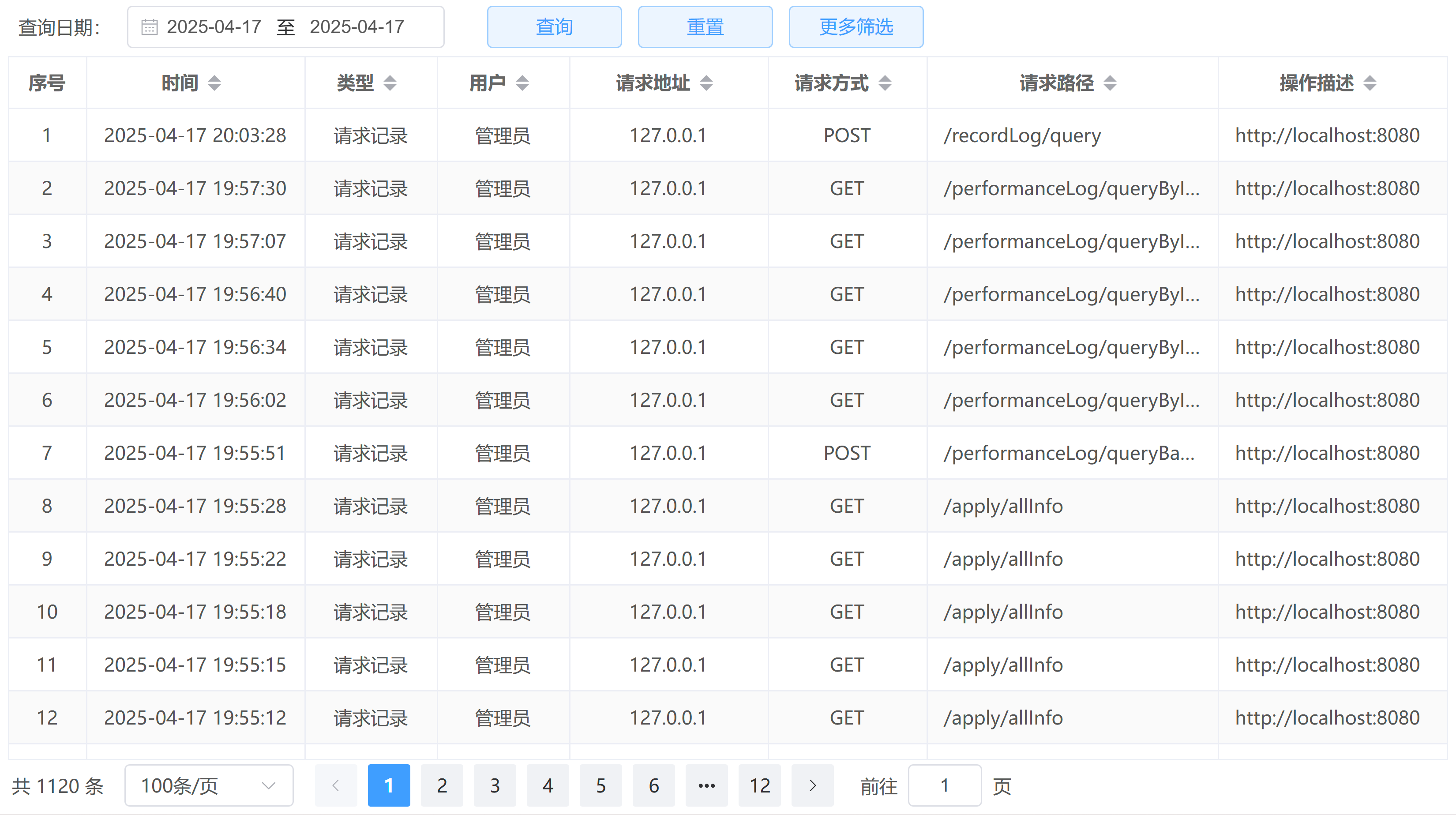The width and height of the screenshot is (1456, 815).
Task: Go to next page arrow
Action: (x=812, y=785)
